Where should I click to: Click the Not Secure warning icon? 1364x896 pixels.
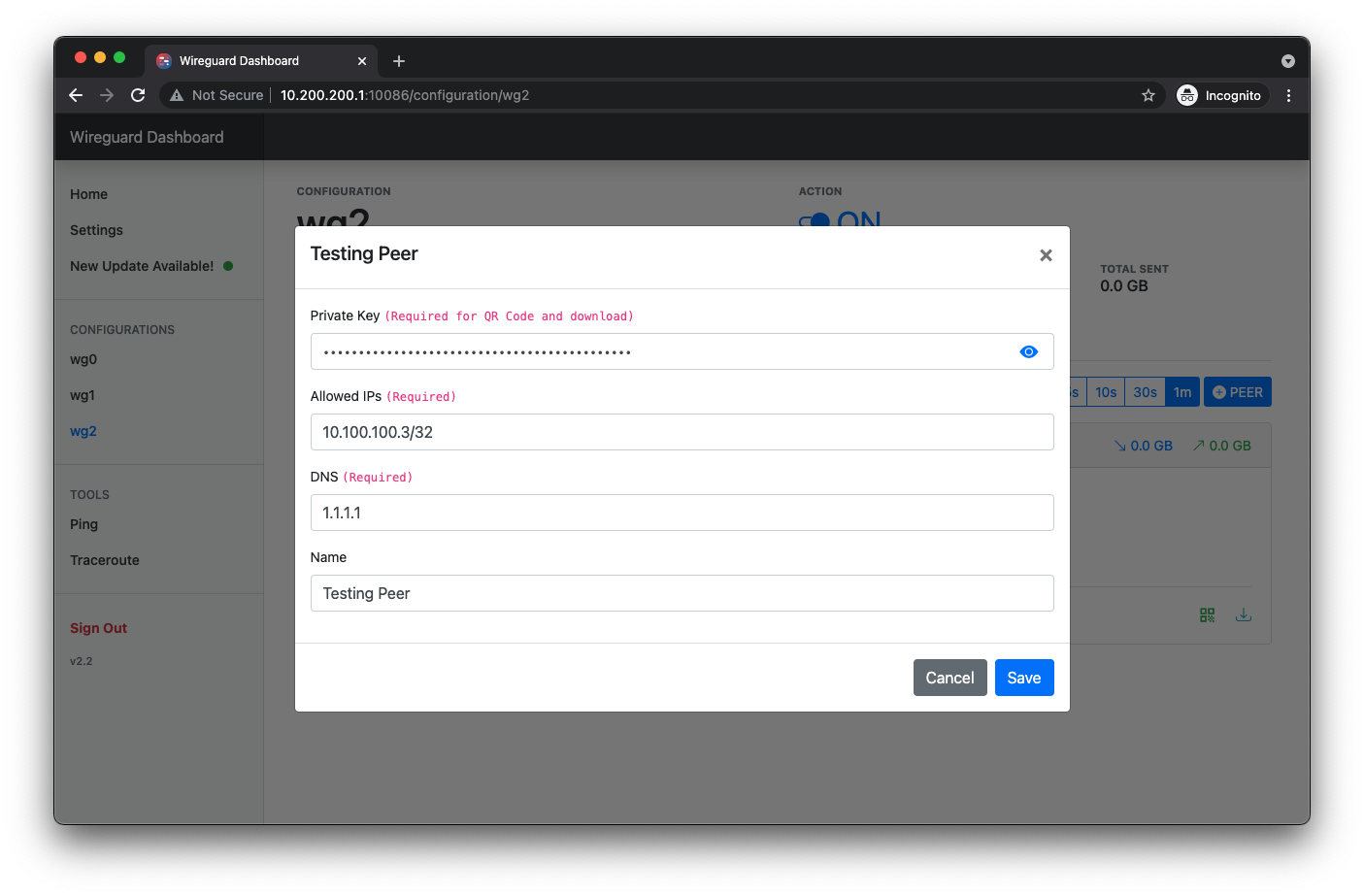[x=177, y=95]
